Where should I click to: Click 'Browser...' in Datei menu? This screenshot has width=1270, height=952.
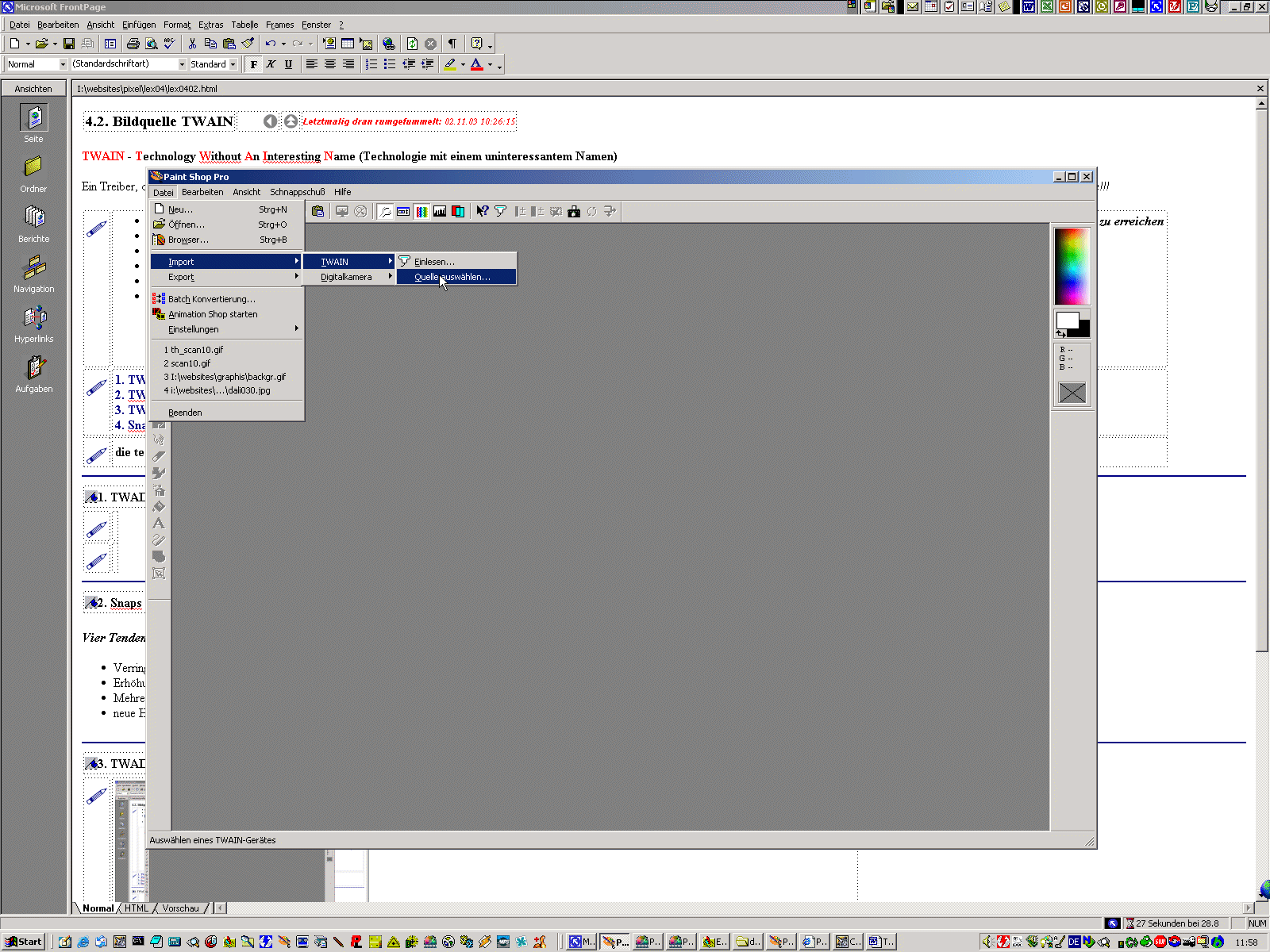coord(226,240)
